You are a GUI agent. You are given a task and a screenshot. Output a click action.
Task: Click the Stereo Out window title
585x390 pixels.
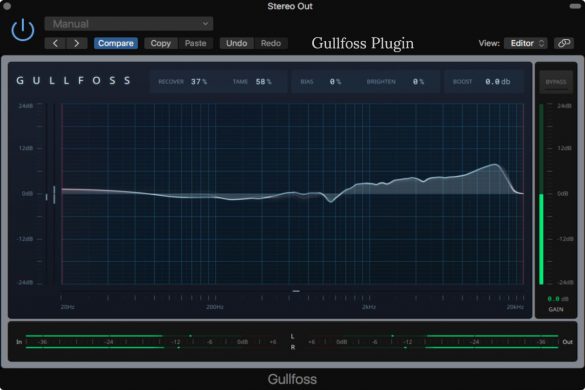290,6
